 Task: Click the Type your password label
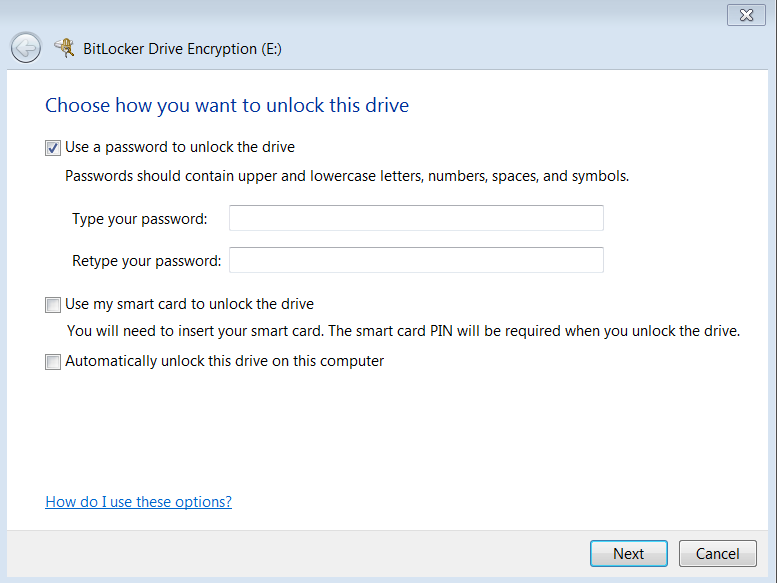tap(140, 219)
